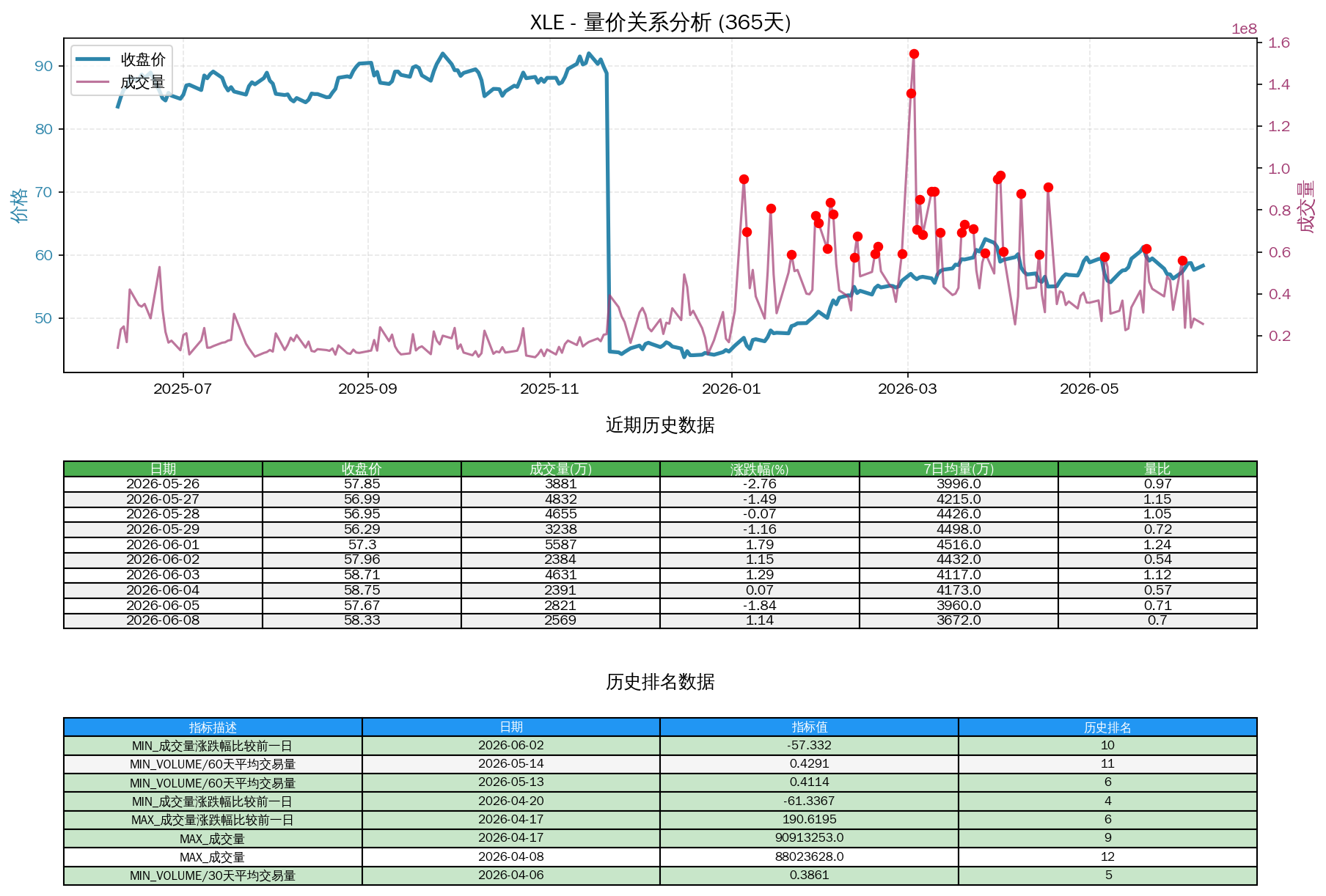Click the 指标描述 column header
Image resolution: width=1326 pixels, height=896 pixels.
[213, 727]
